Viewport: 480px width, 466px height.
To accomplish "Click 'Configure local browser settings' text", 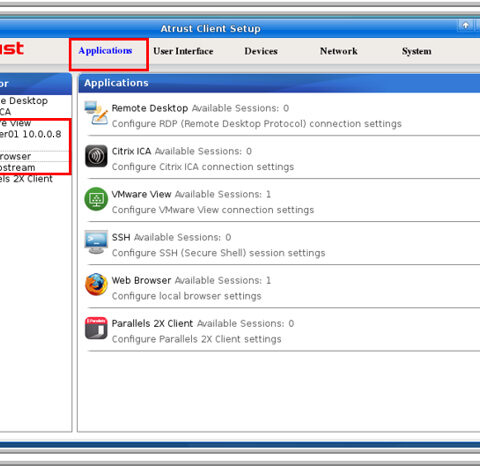I will click(187, 296).
